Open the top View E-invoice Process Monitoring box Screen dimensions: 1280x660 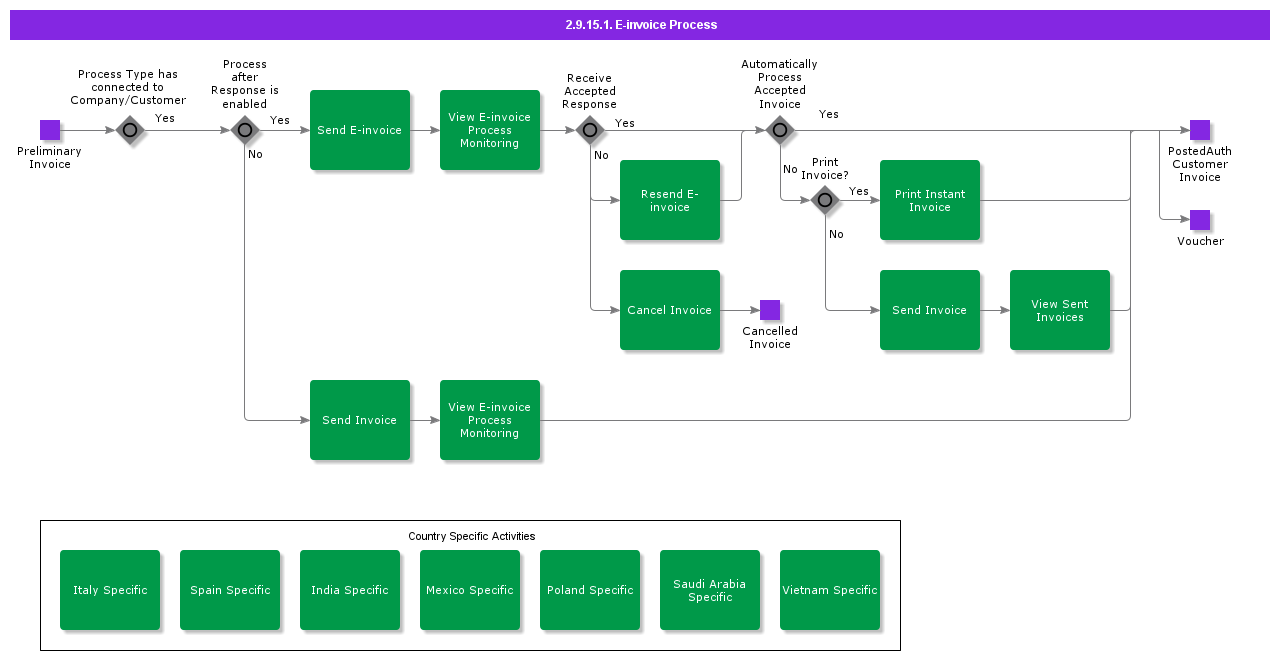point(490,130)
